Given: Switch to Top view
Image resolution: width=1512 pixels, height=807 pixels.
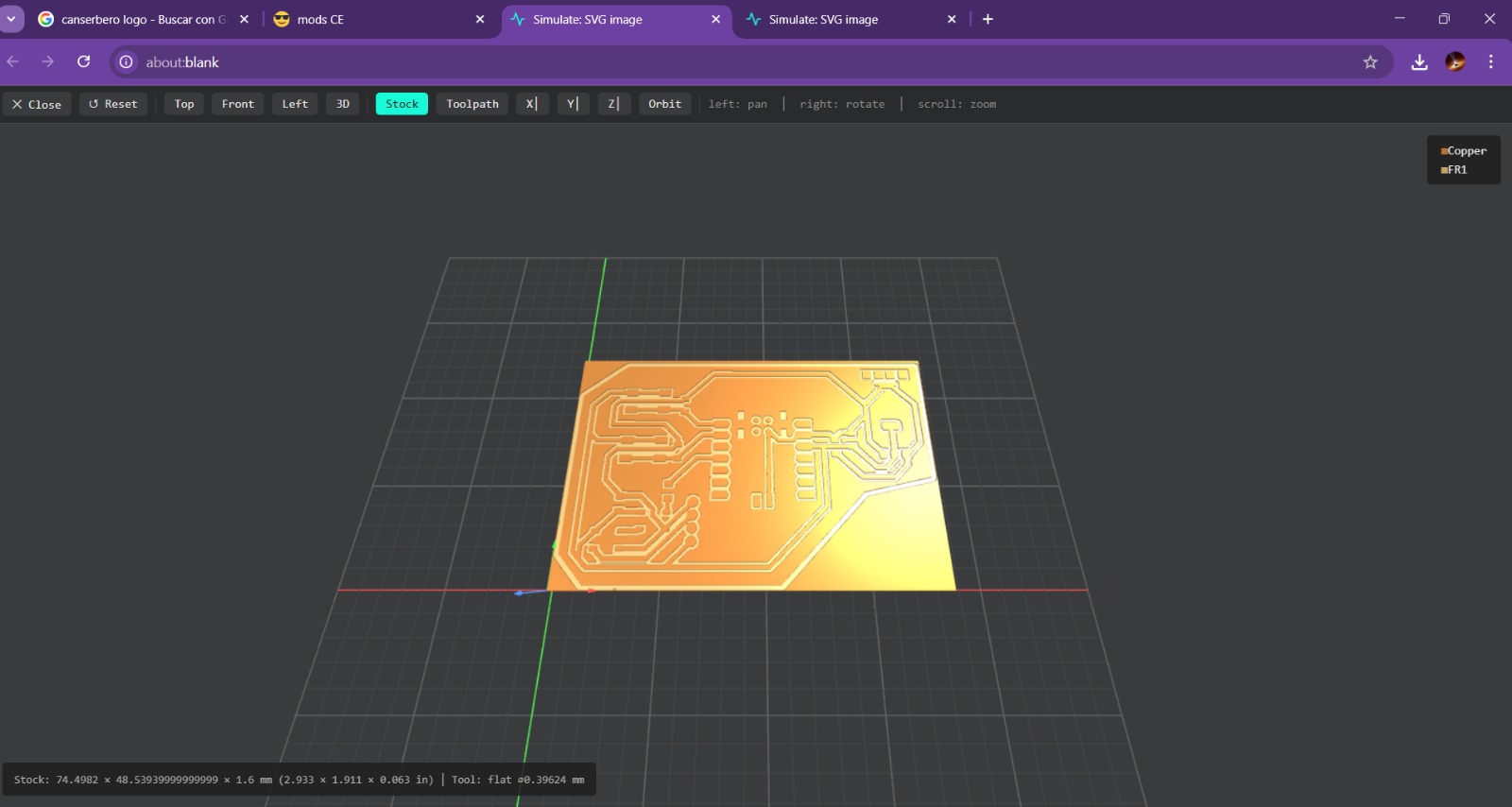Looking at the screenshot, I should click(184, 104).
